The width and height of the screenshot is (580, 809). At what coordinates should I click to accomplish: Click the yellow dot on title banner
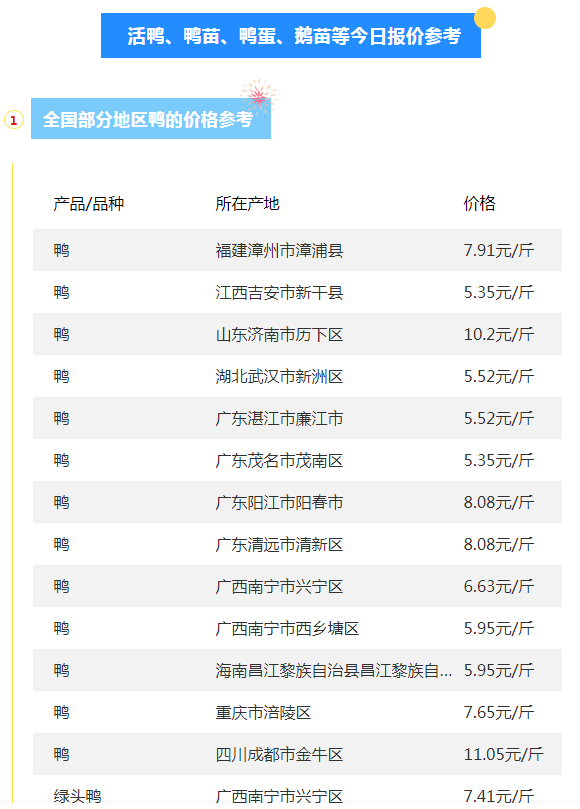coord(485,18)
